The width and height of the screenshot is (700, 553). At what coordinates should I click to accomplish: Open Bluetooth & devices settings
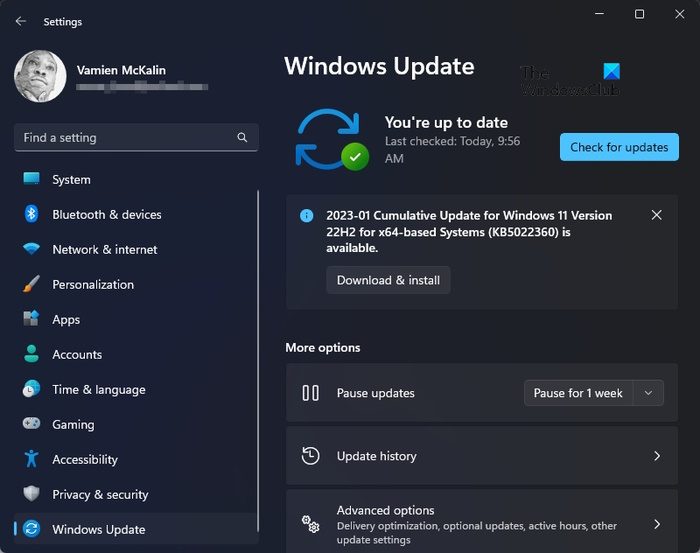(x=135, y=214)
